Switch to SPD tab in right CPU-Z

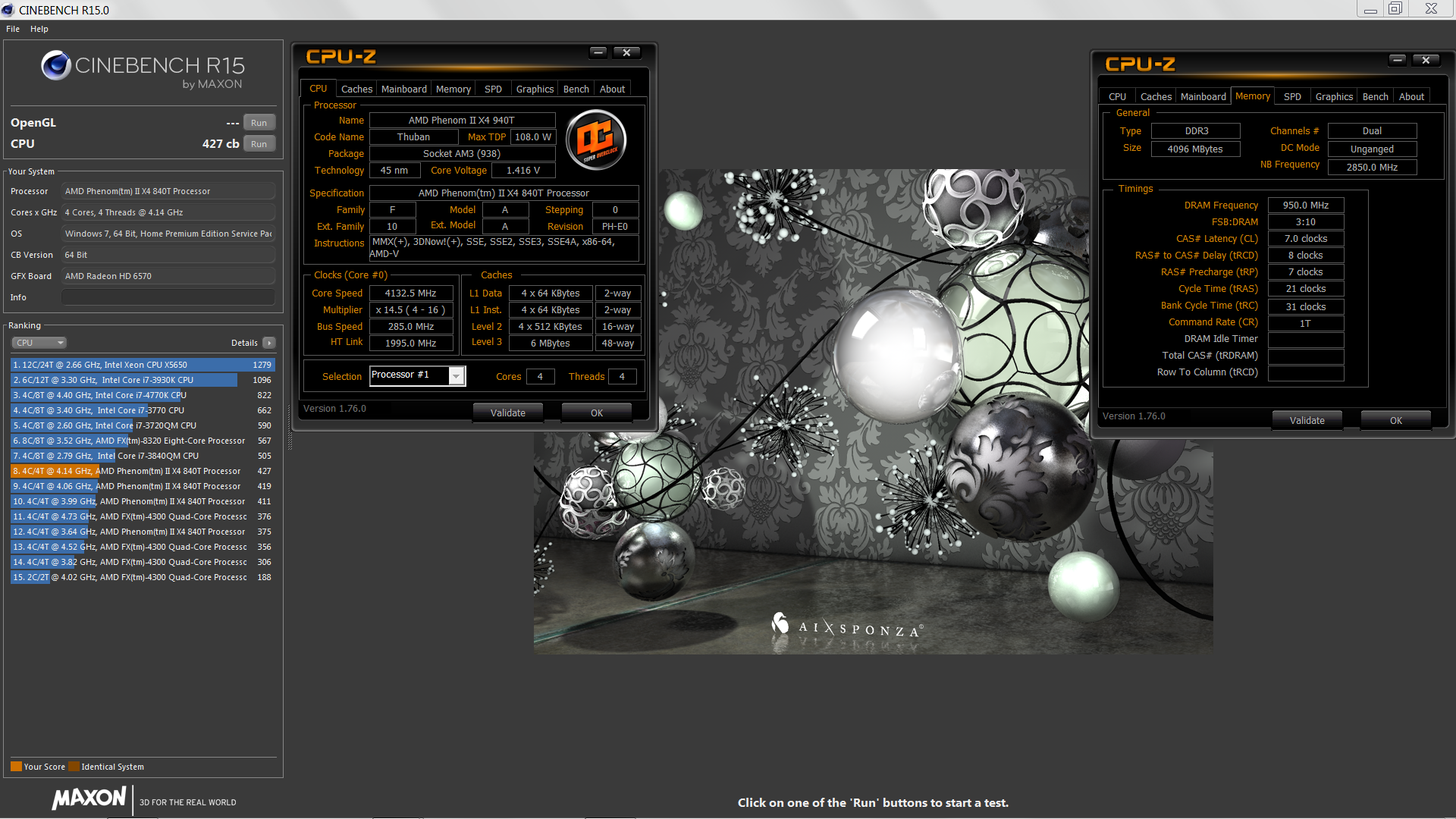tap(1292, 96)
